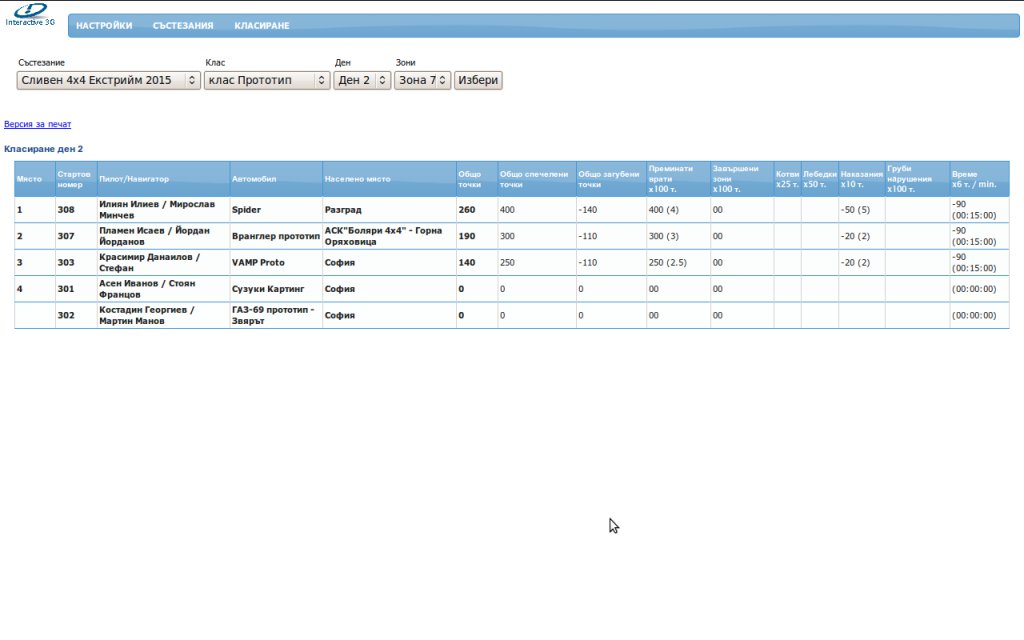The height and width of the screenshot is (640, 1024).
Task: Click start number 301 cell
Action: tap(66, 289)
